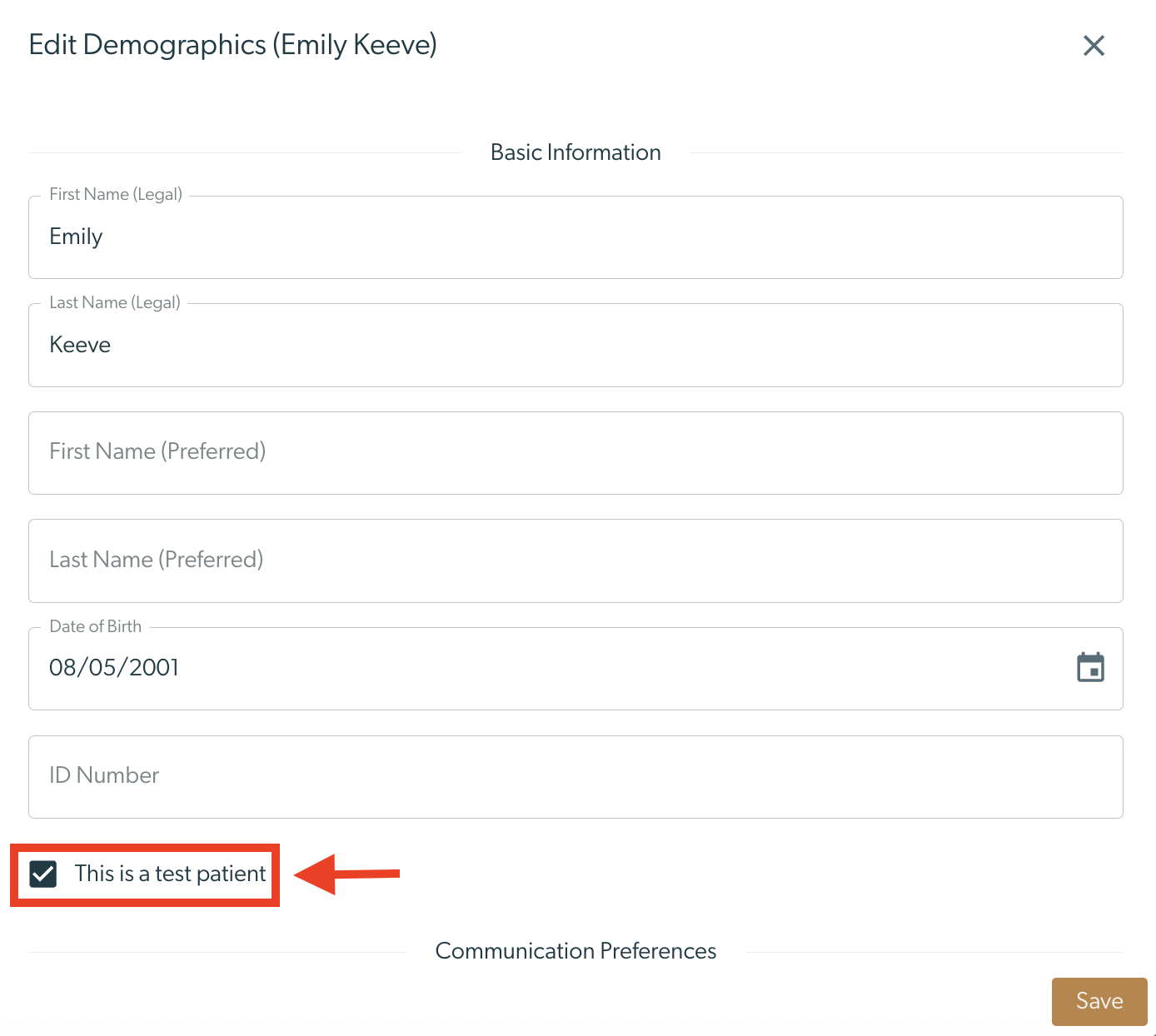Place cursor on the "Emily" text
This screenshot has height=1036, width=1156.
(76, 237)
